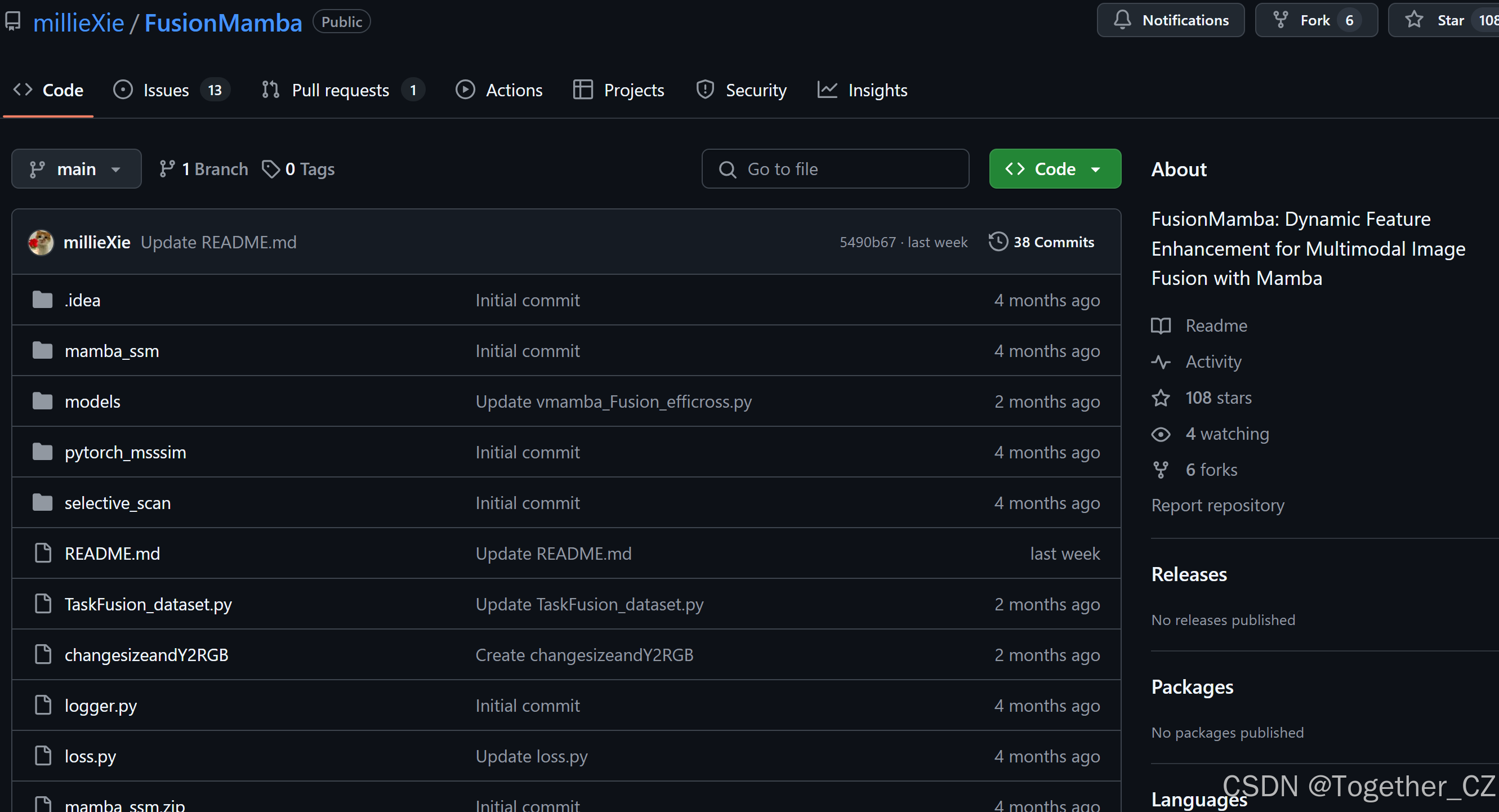Open the mamba_ssm folder icon
Image resolution: width=1499 pixels, height=812 pixels.
(x=42, y=351)
